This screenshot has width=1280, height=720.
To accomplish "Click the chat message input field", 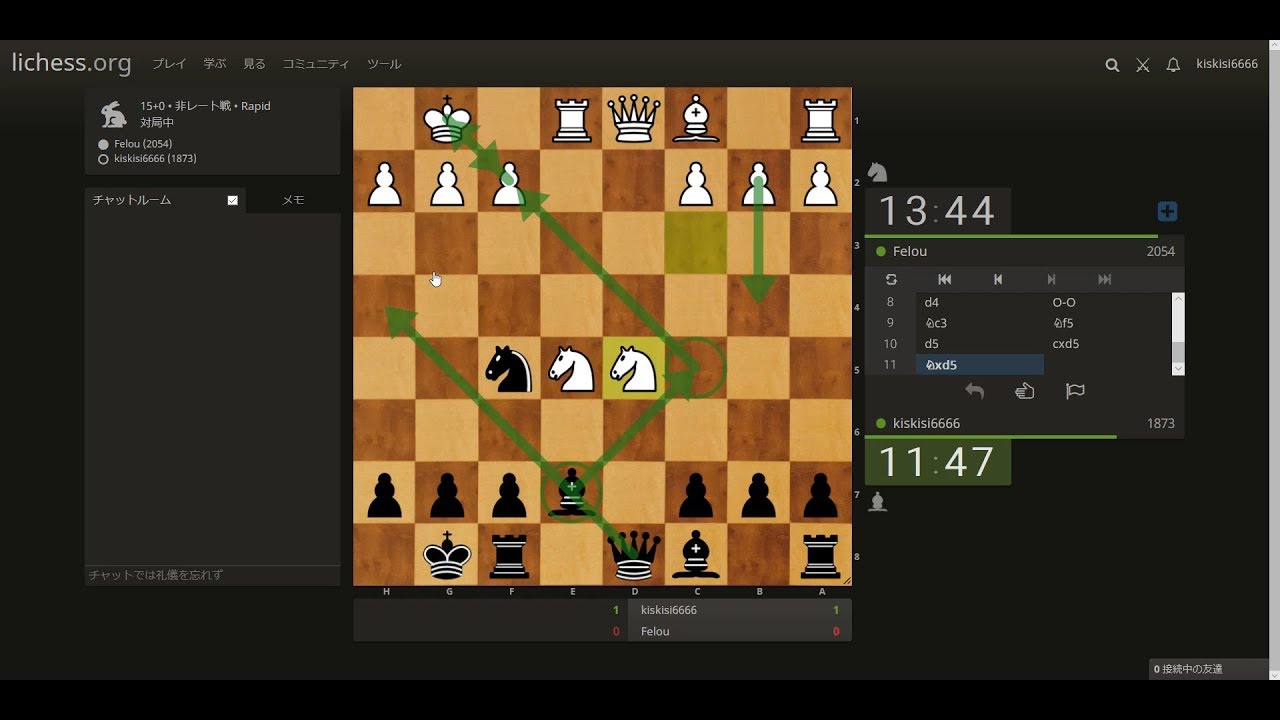I will point(212,575).
